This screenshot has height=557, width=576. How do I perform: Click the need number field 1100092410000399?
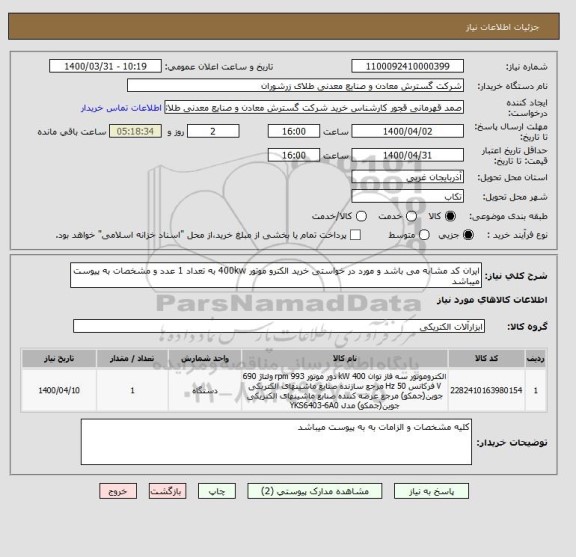point(407,66)
